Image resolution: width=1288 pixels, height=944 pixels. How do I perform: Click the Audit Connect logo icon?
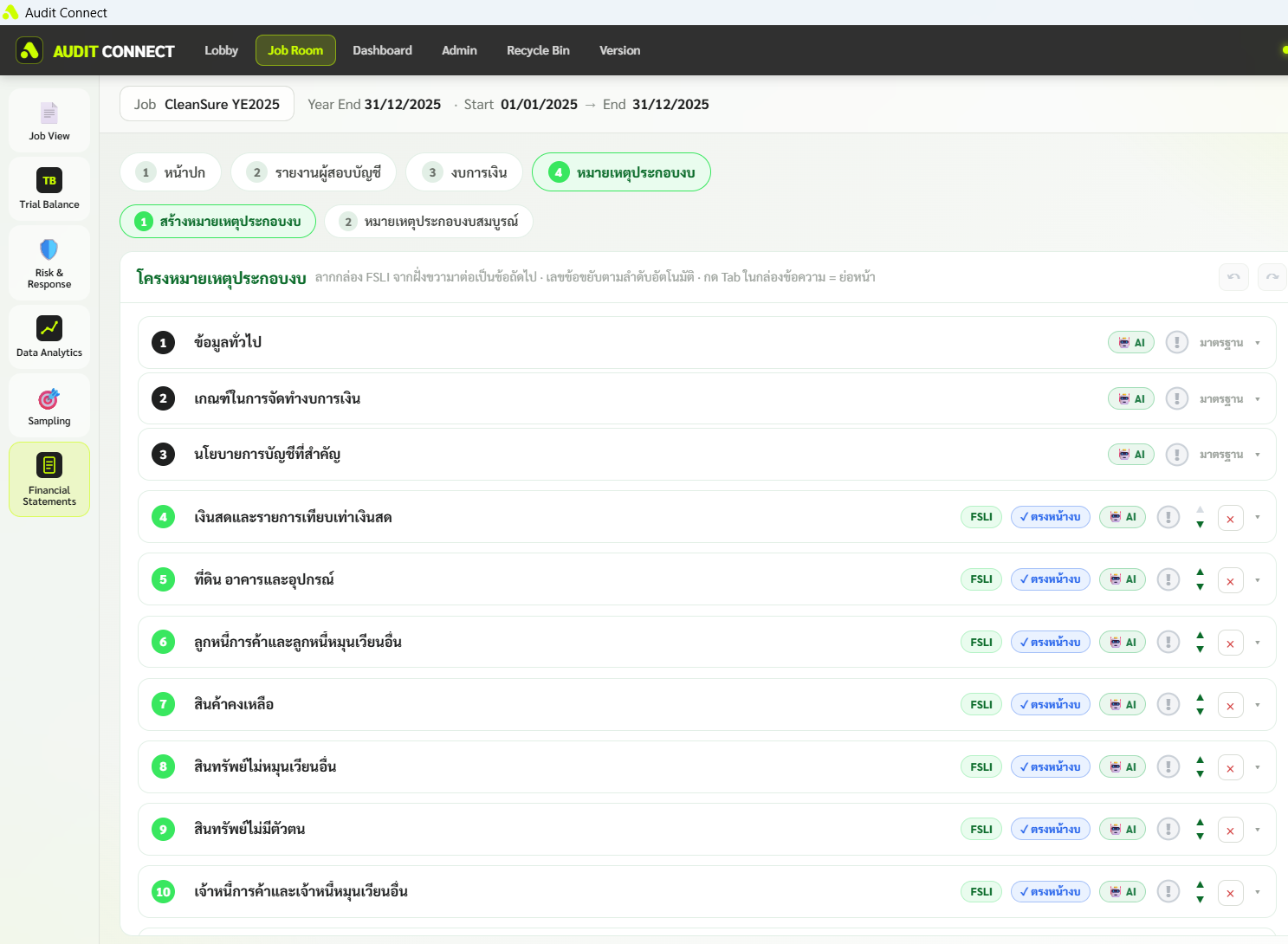(x=29, y=50)
